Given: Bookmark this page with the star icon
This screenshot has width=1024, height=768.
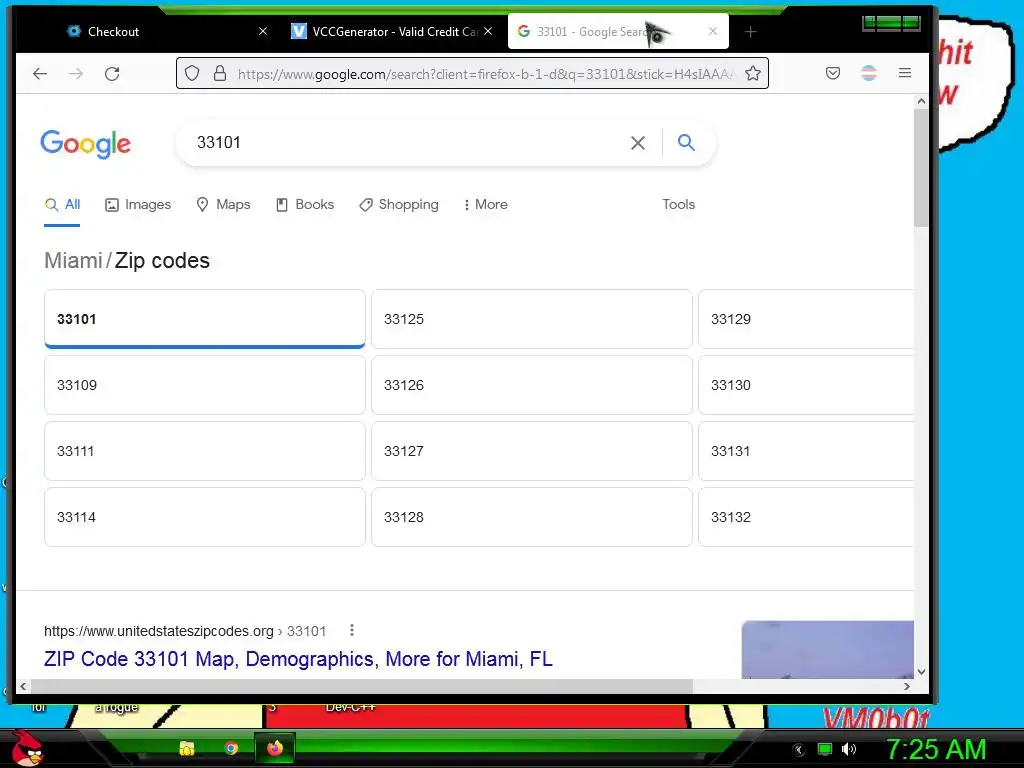Looking at the screenshot, I should pyautogui.click(x=753, y=73).
